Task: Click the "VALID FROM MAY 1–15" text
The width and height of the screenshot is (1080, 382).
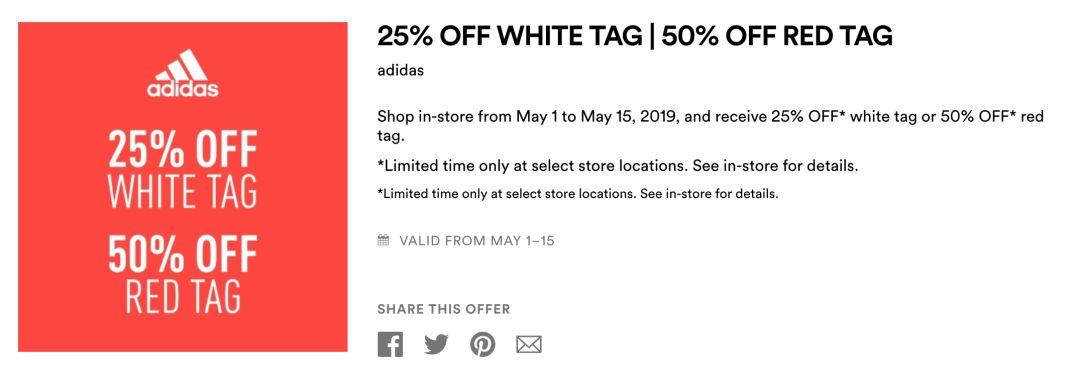Action: click(477, 241)
